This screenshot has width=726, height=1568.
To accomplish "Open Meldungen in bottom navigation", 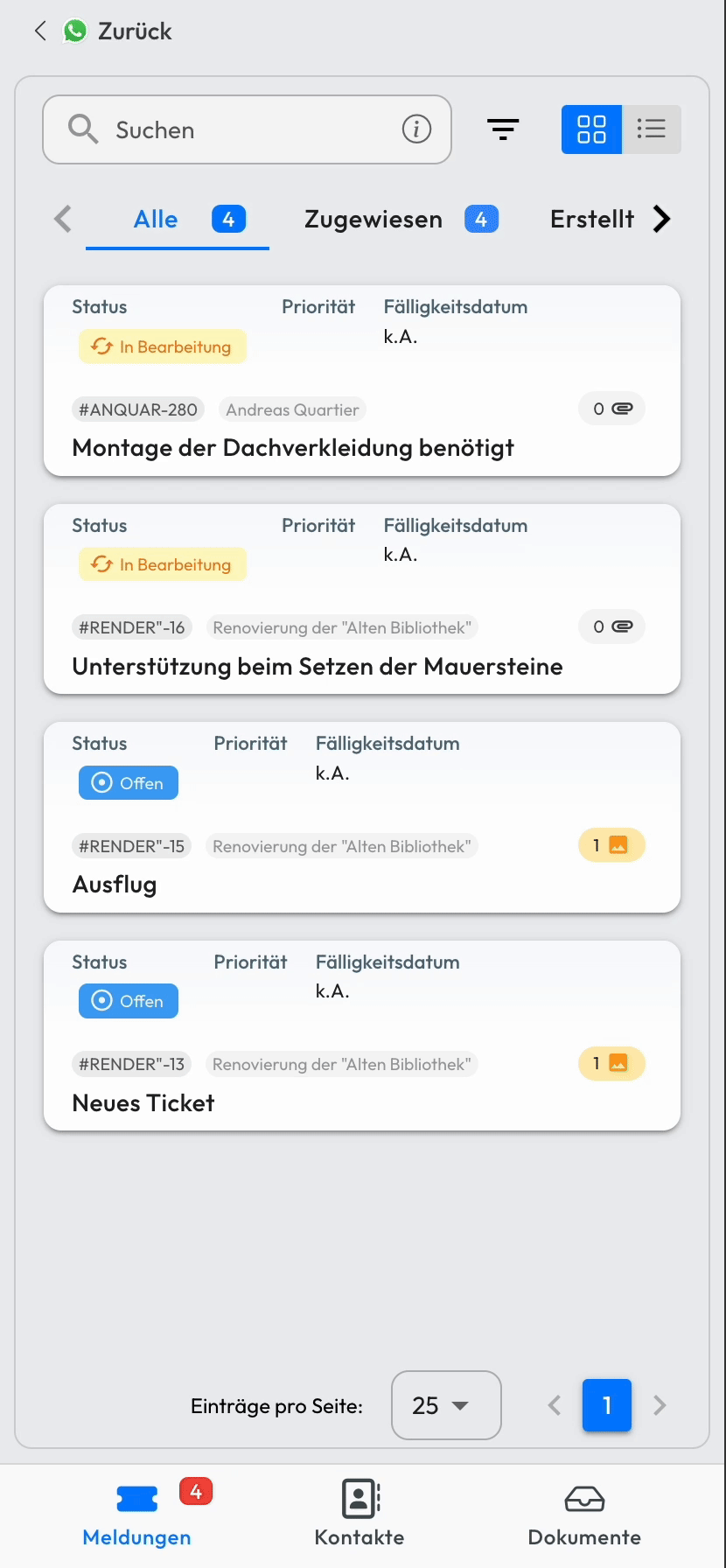I will 137,1514.
